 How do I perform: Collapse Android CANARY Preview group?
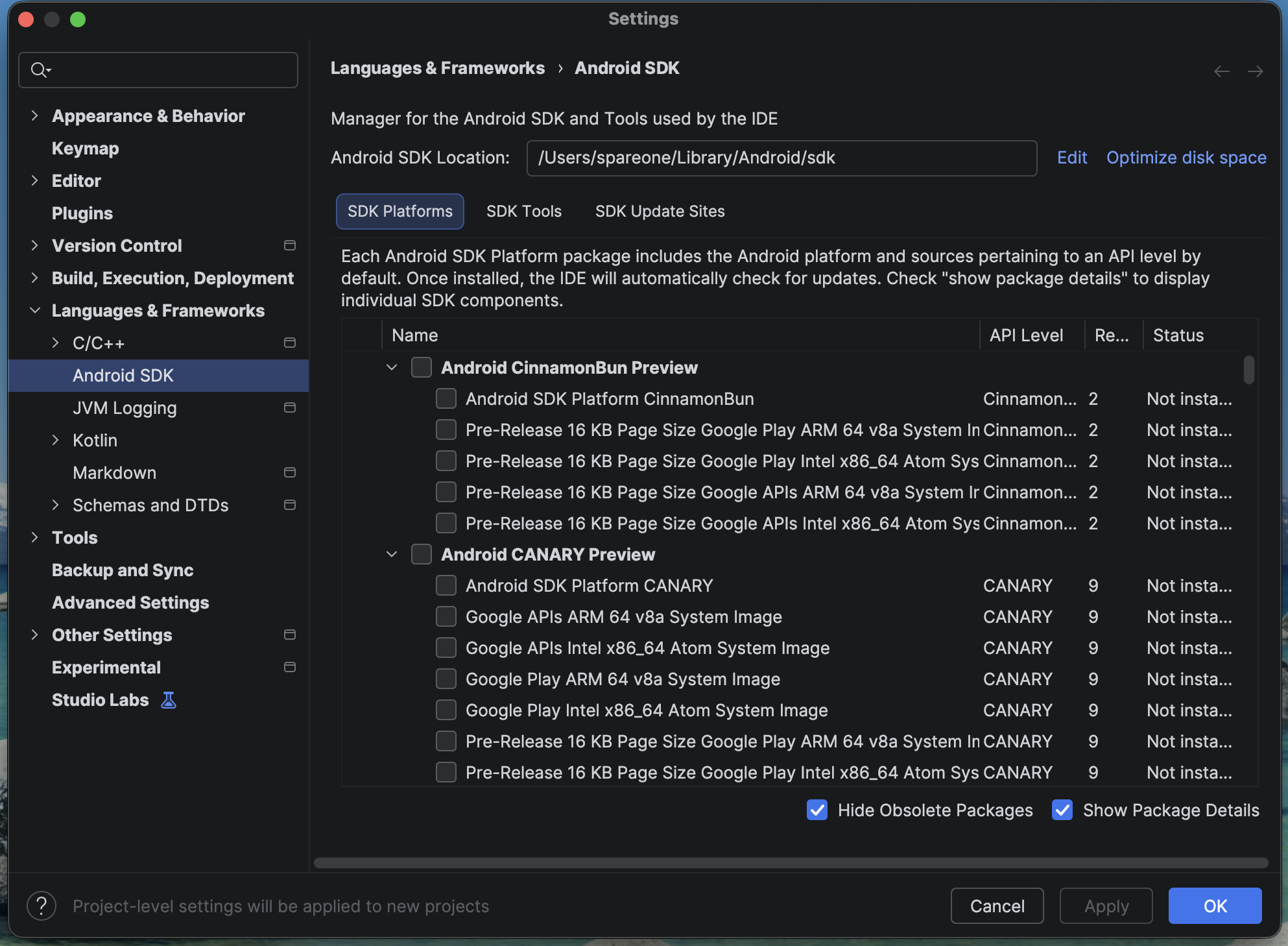click(x=392, y=554)
